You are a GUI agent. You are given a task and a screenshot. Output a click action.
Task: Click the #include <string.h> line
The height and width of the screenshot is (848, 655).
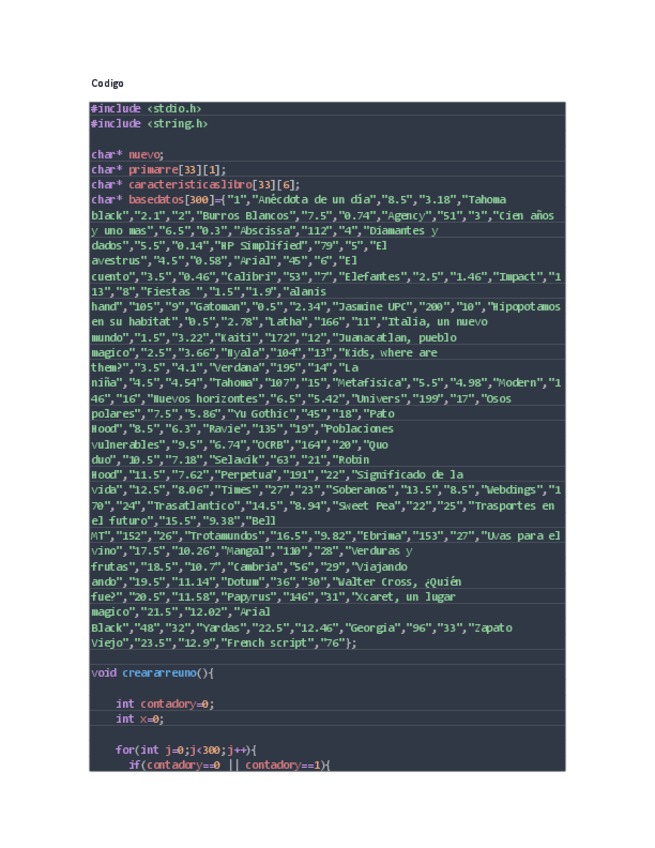click(149, 123)
